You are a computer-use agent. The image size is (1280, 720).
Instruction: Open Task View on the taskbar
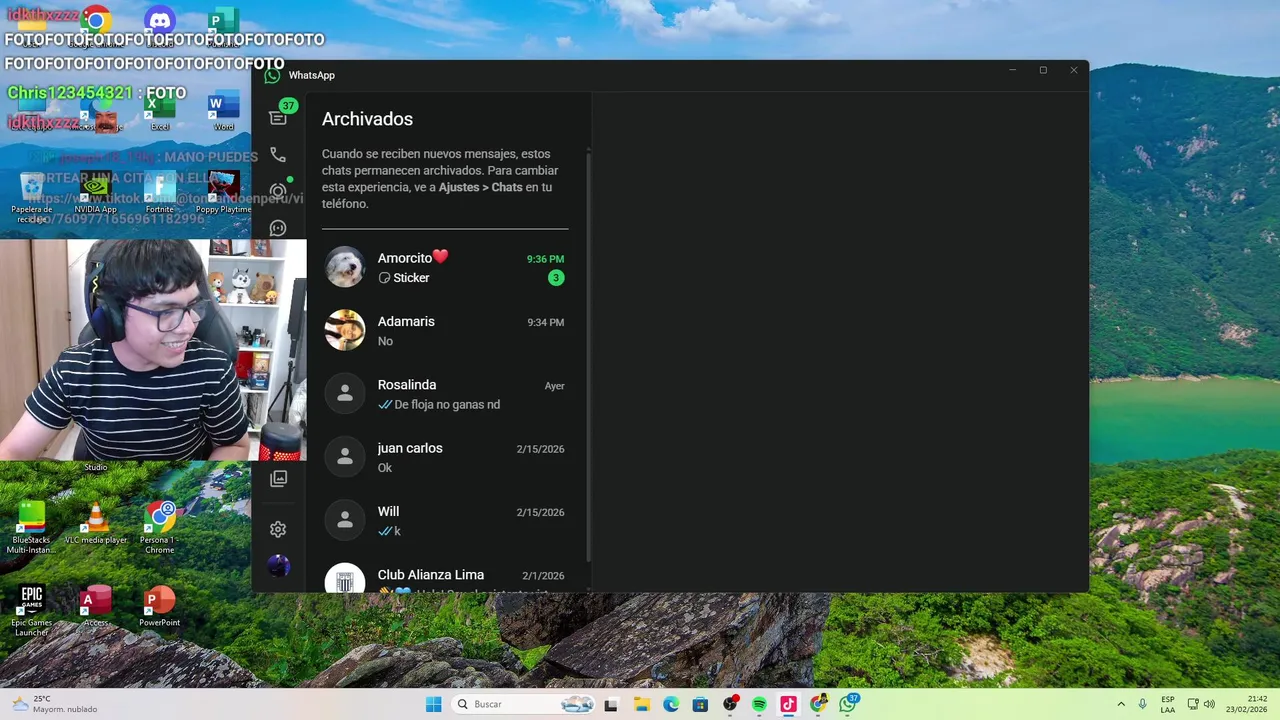(611, 704)
